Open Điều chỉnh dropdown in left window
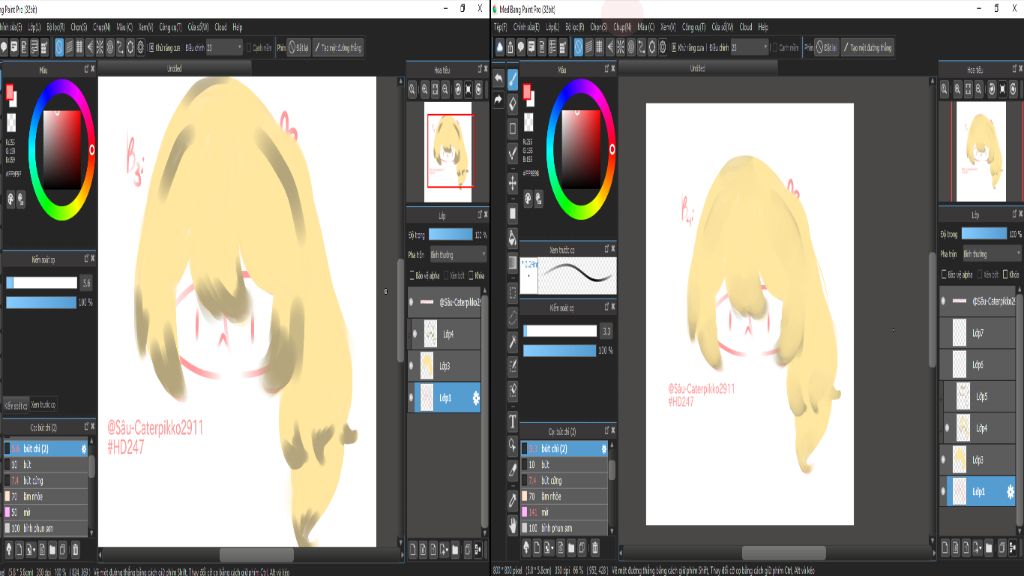This screenshot has width=1024, height=576. coord(224,47)
